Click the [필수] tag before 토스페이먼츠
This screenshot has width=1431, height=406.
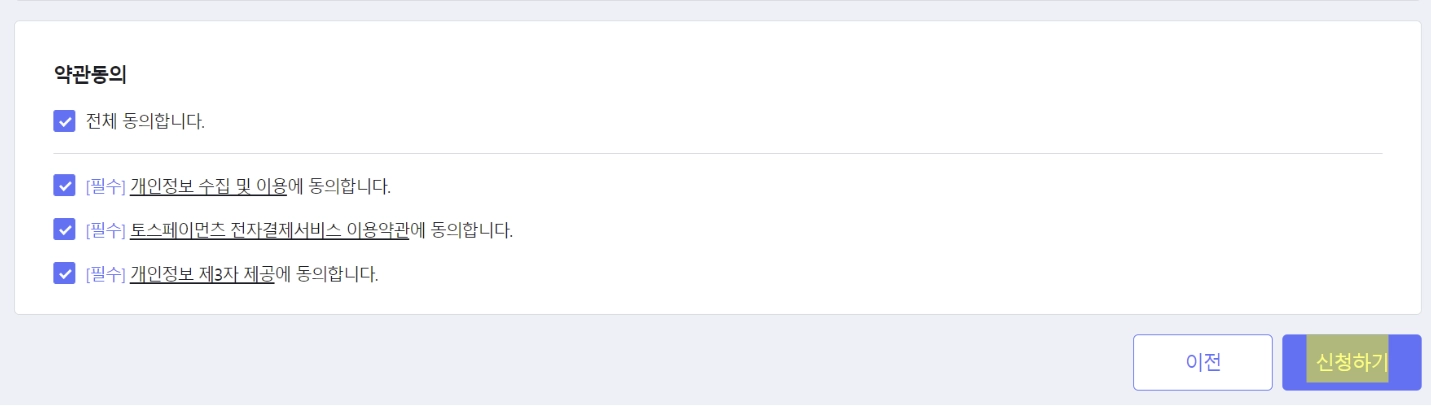tap(105, 230)
